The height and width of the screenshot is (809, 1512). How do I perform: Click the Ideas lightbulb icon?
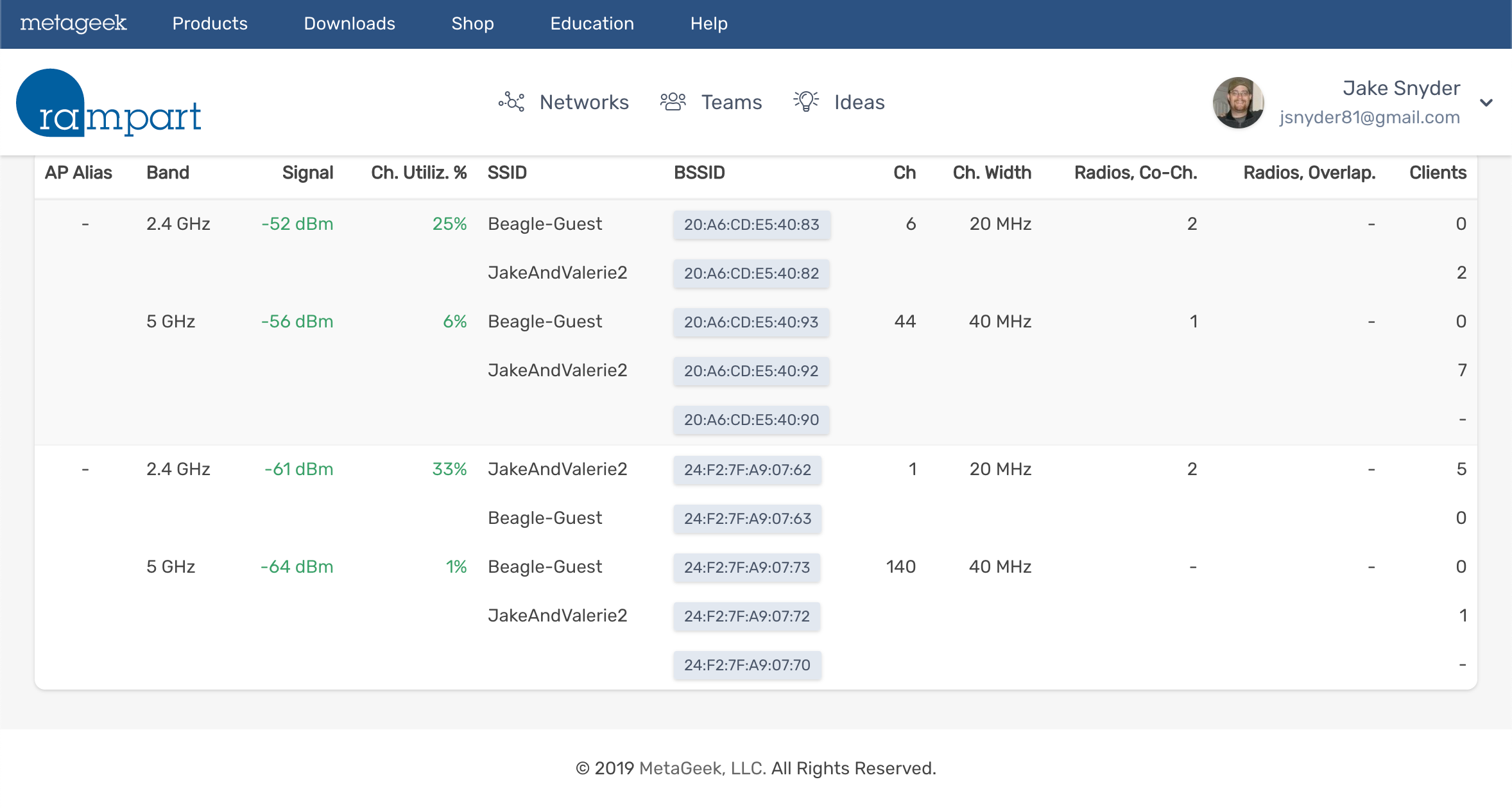click(806, 102)
